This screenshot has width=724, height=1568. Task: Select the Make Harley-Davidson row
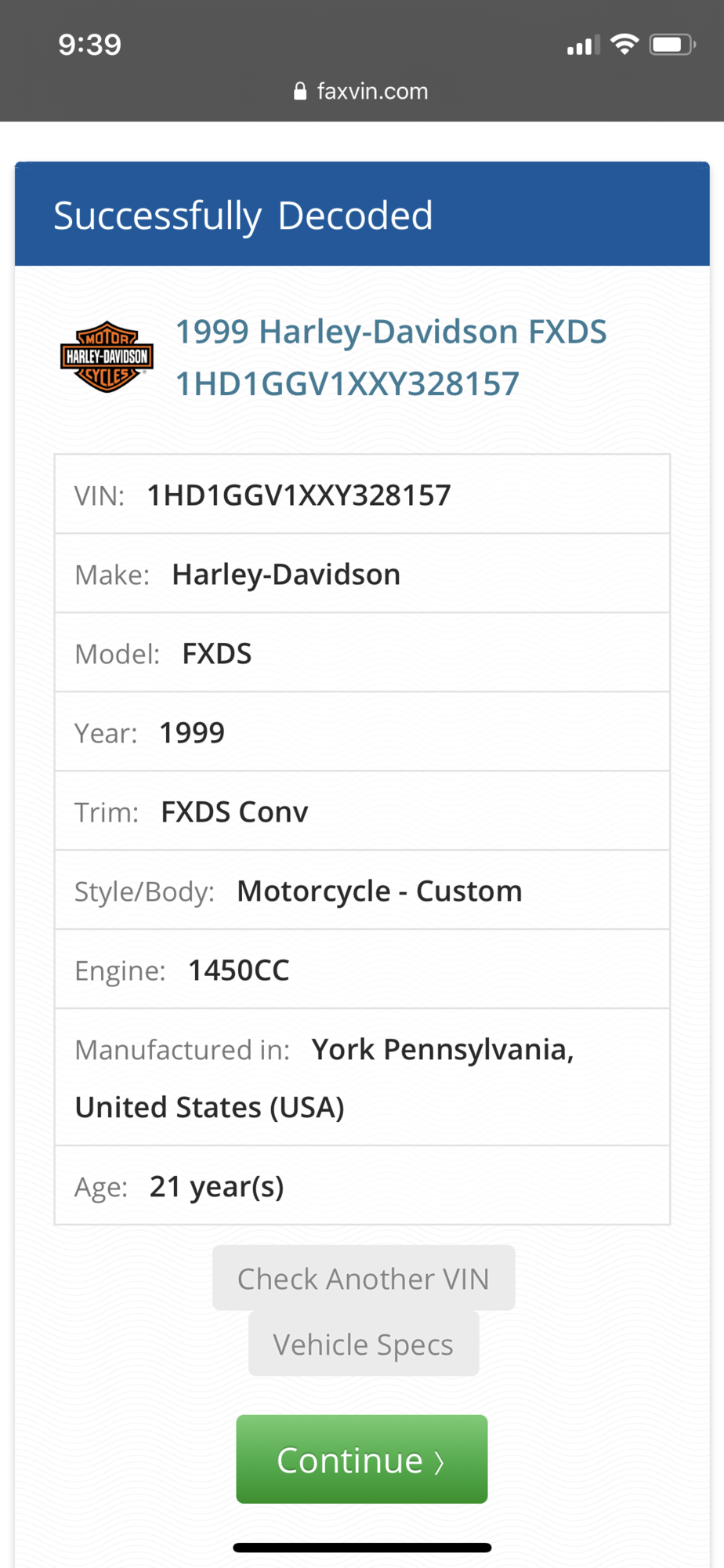coord(362,575)
